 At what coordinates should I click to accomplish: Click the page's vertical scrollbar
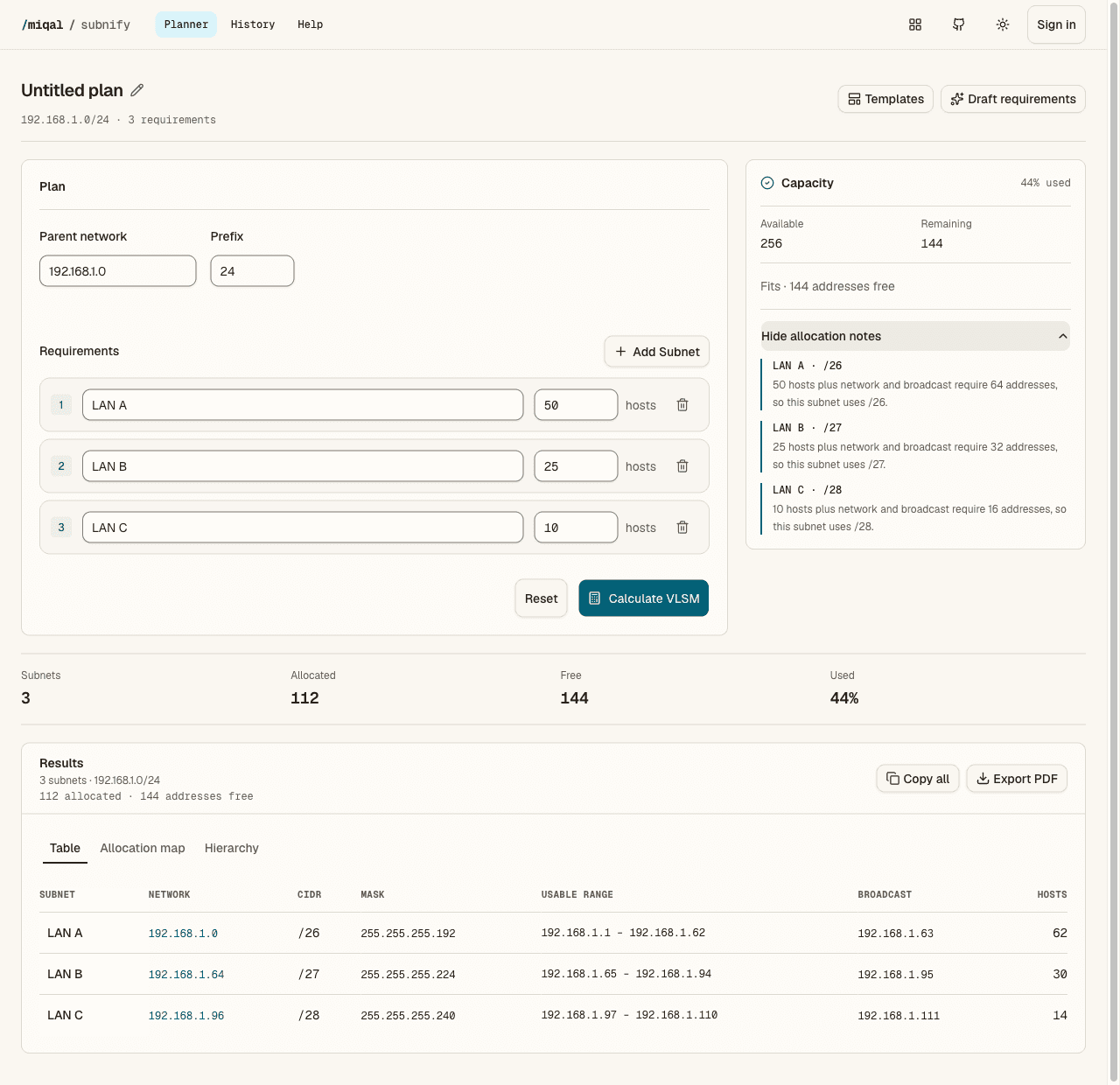[x=1114, y=542]
